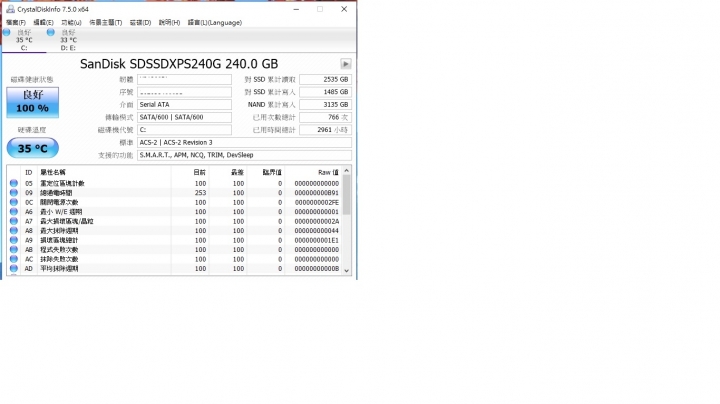Go to next disk with arrow button
Image resolution: width=720 pixels, height=404 pixels.
tap(345, 64)
